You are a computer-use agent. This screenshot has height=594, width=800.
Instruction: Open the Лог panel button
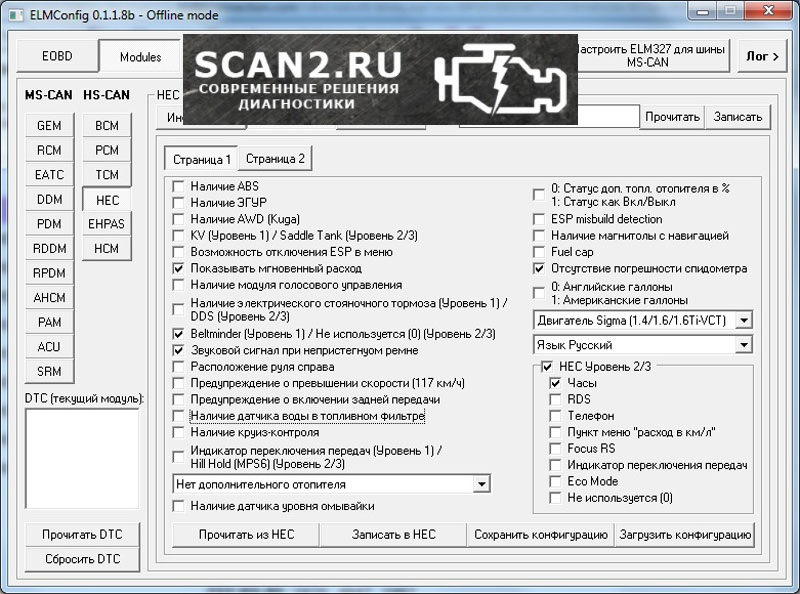762,56
